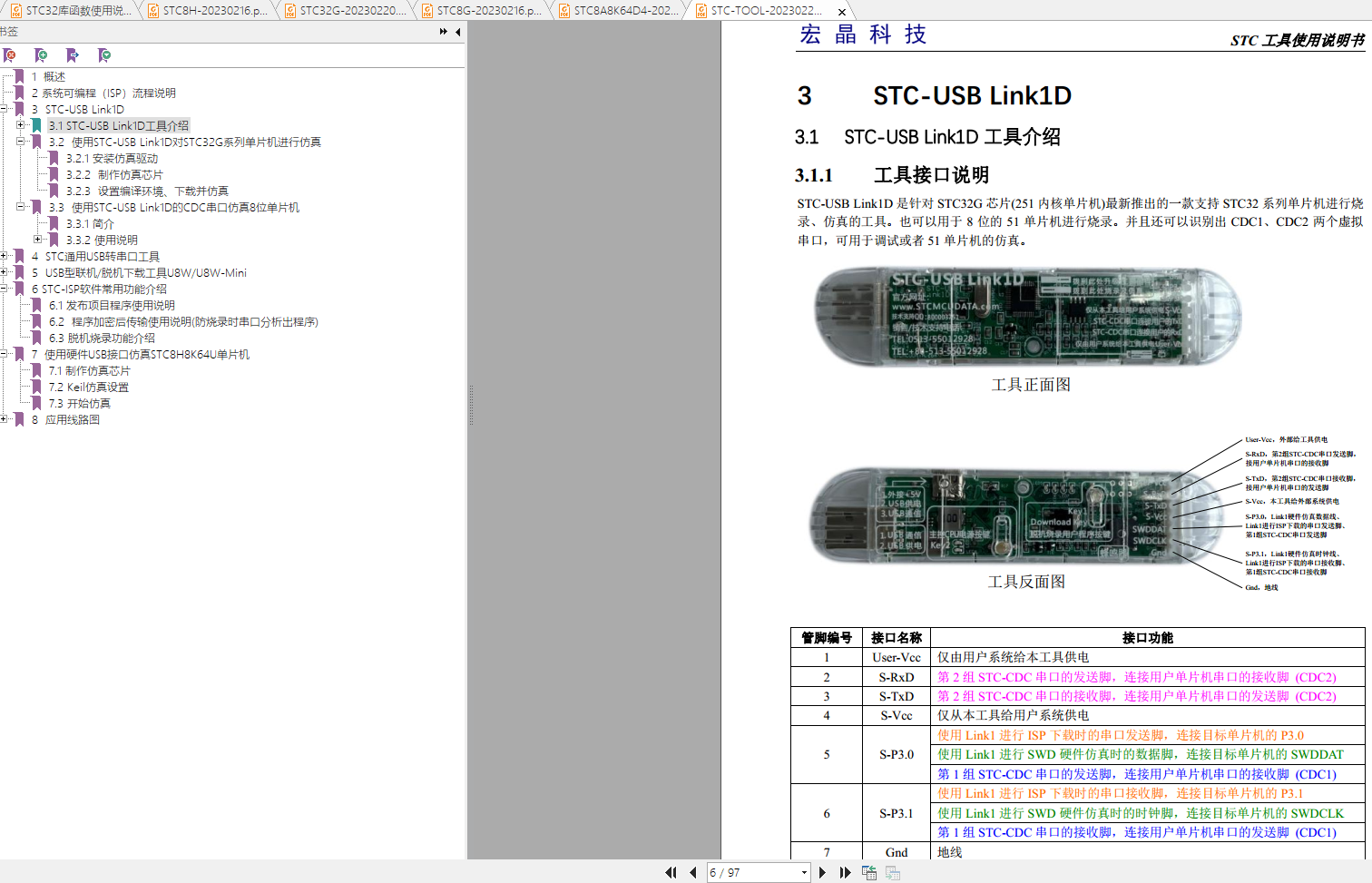This screenshot has width=1372, height=883.
Task: Click the add bookmark icon with green plus
Action: [41, 55]
